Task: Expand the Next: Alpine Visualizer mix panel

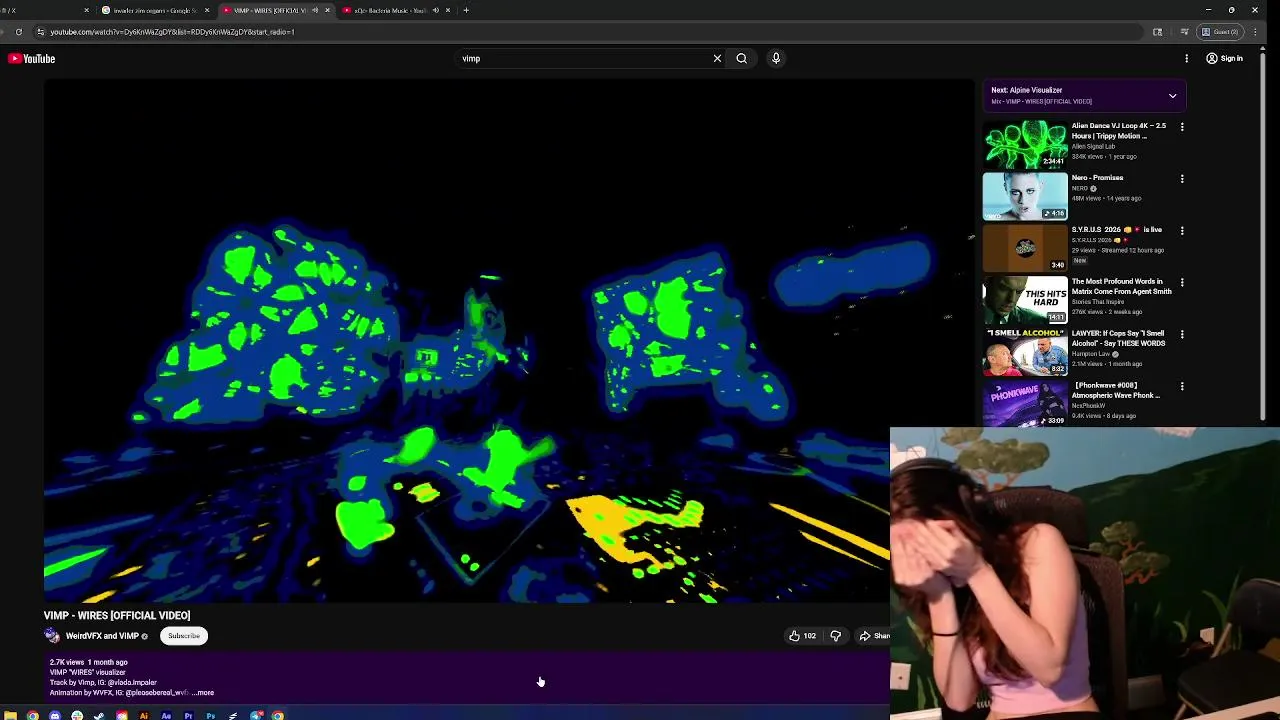Action: coord(1172,95)
